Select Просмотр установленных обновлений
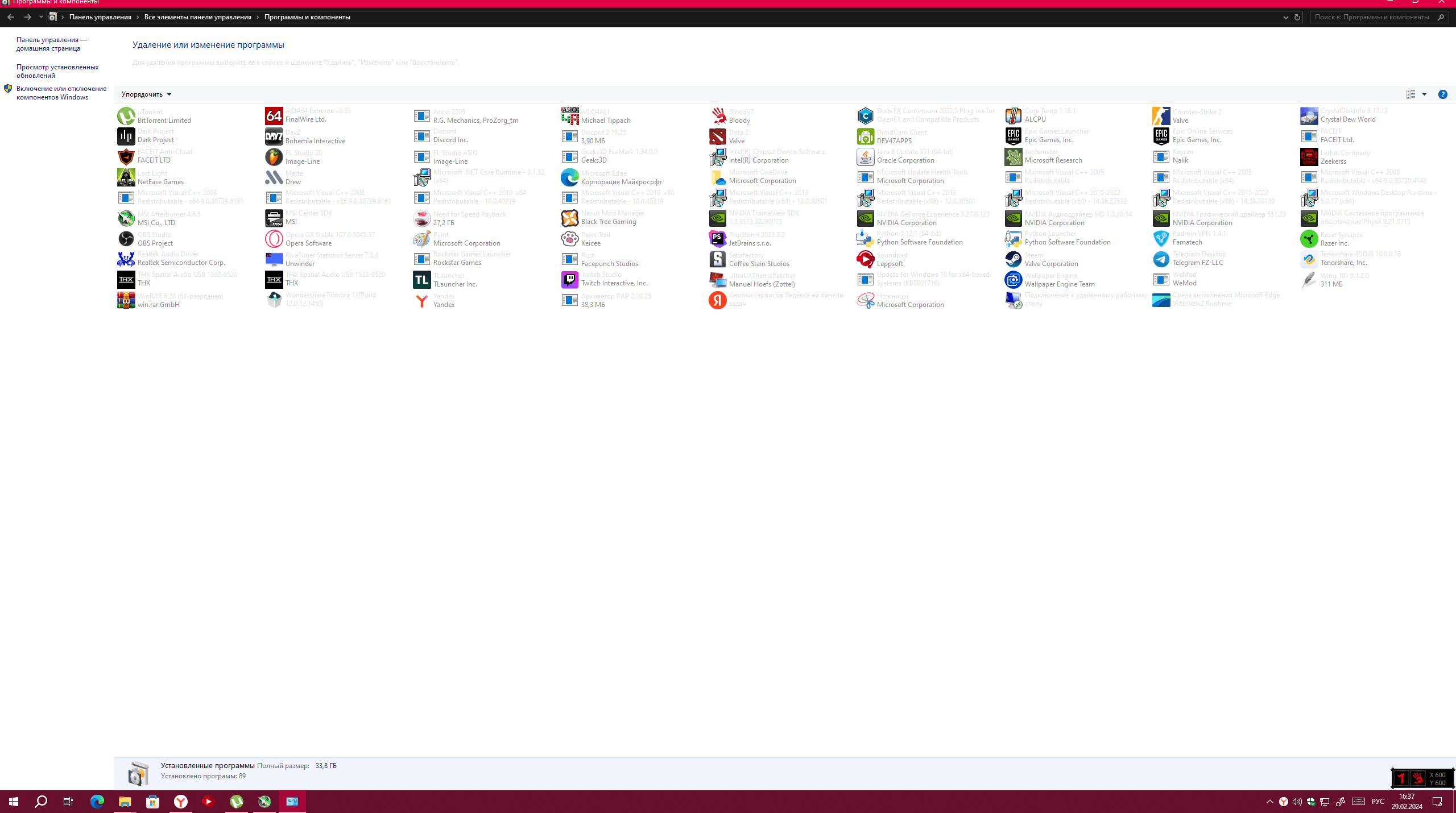 tap(57, 71)
